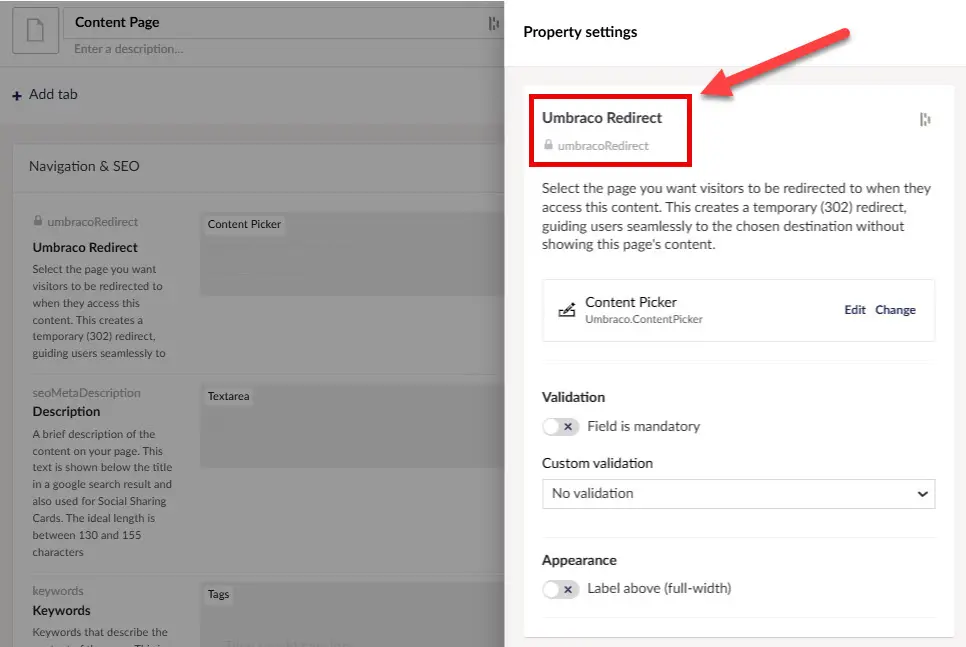Click Change to swap the Content Picker editor
966x647 pixels.
896,310
